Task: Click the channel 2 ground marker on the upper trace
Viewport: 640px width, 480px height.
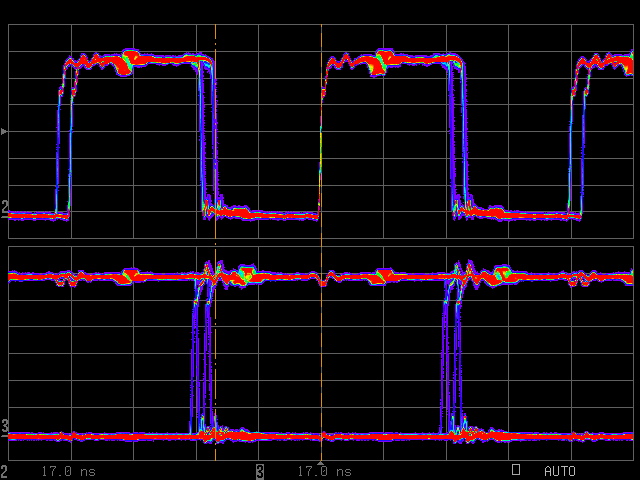Action: pos(4,209)
